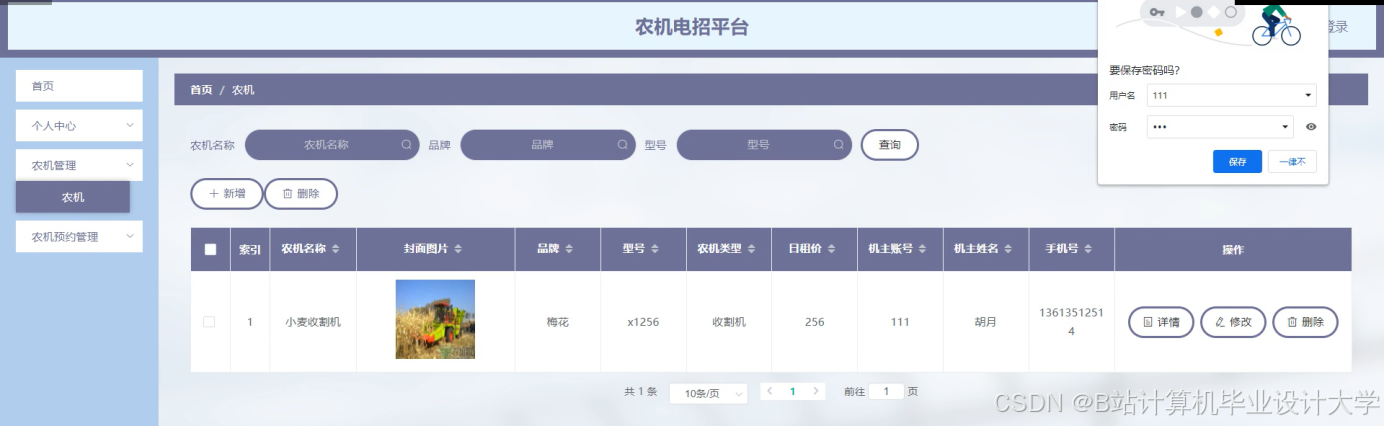Viewport: 1384px width, 426px height.
Task: Click 农机 breadcrumb text
Action: pos(243,90)
